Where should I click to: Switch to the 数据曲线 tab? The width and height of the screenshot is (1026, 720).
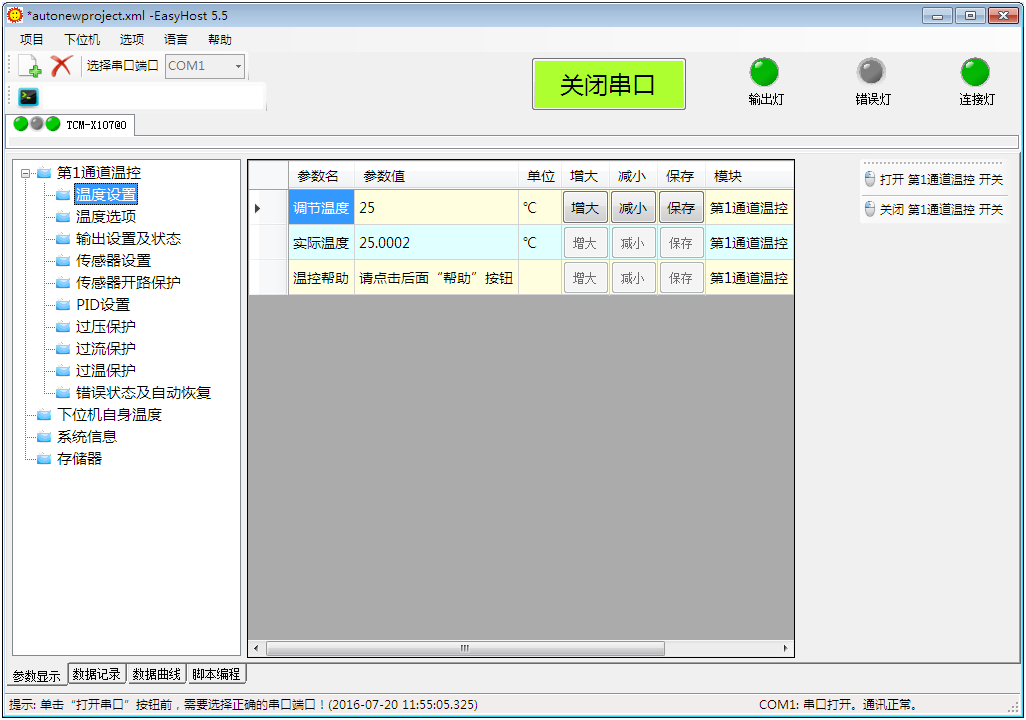tap(156, 675)
